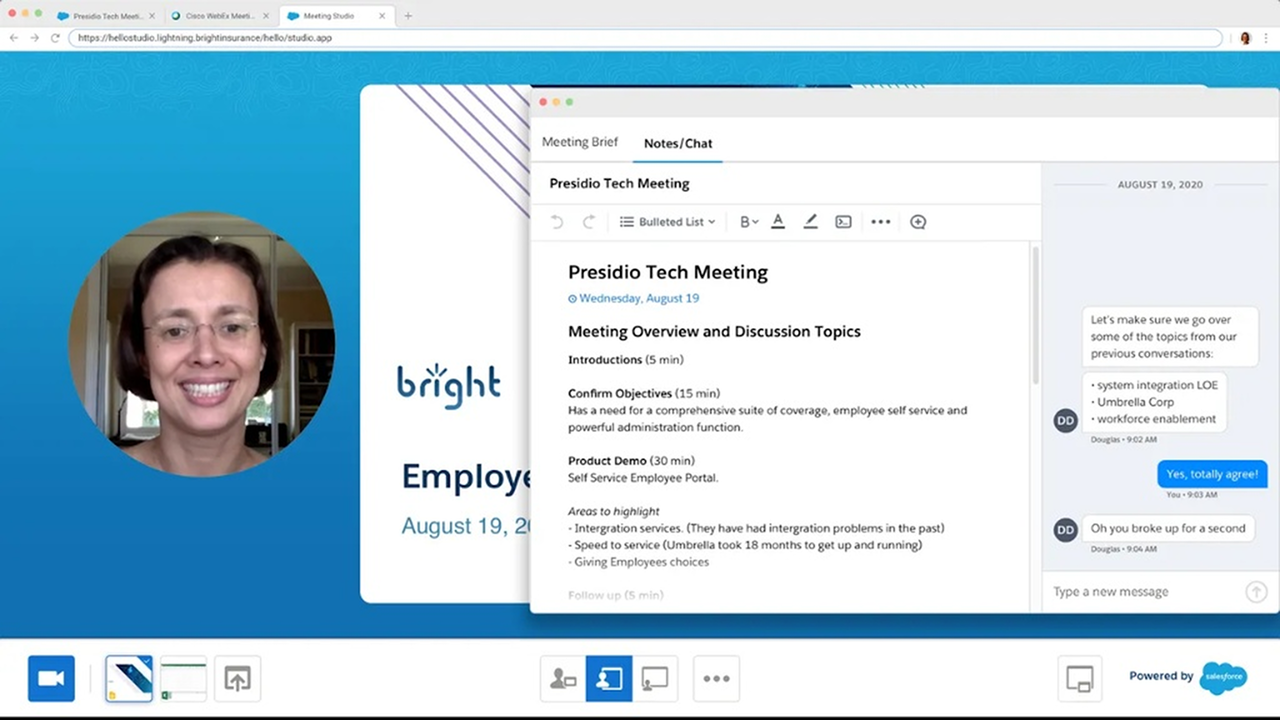Viewport: 1280px width, 720px height.
Task: Toggle the blue video camera button
Action: point(51,679)
